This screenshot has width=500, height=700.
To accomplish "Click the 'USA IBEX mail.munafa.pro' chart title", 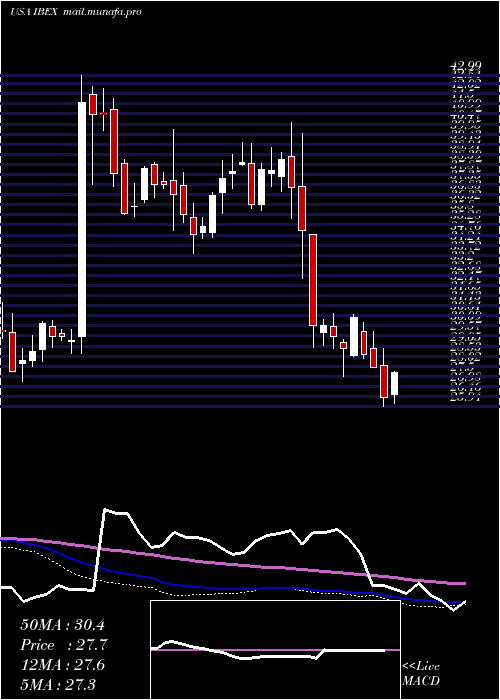I will 75,12.
